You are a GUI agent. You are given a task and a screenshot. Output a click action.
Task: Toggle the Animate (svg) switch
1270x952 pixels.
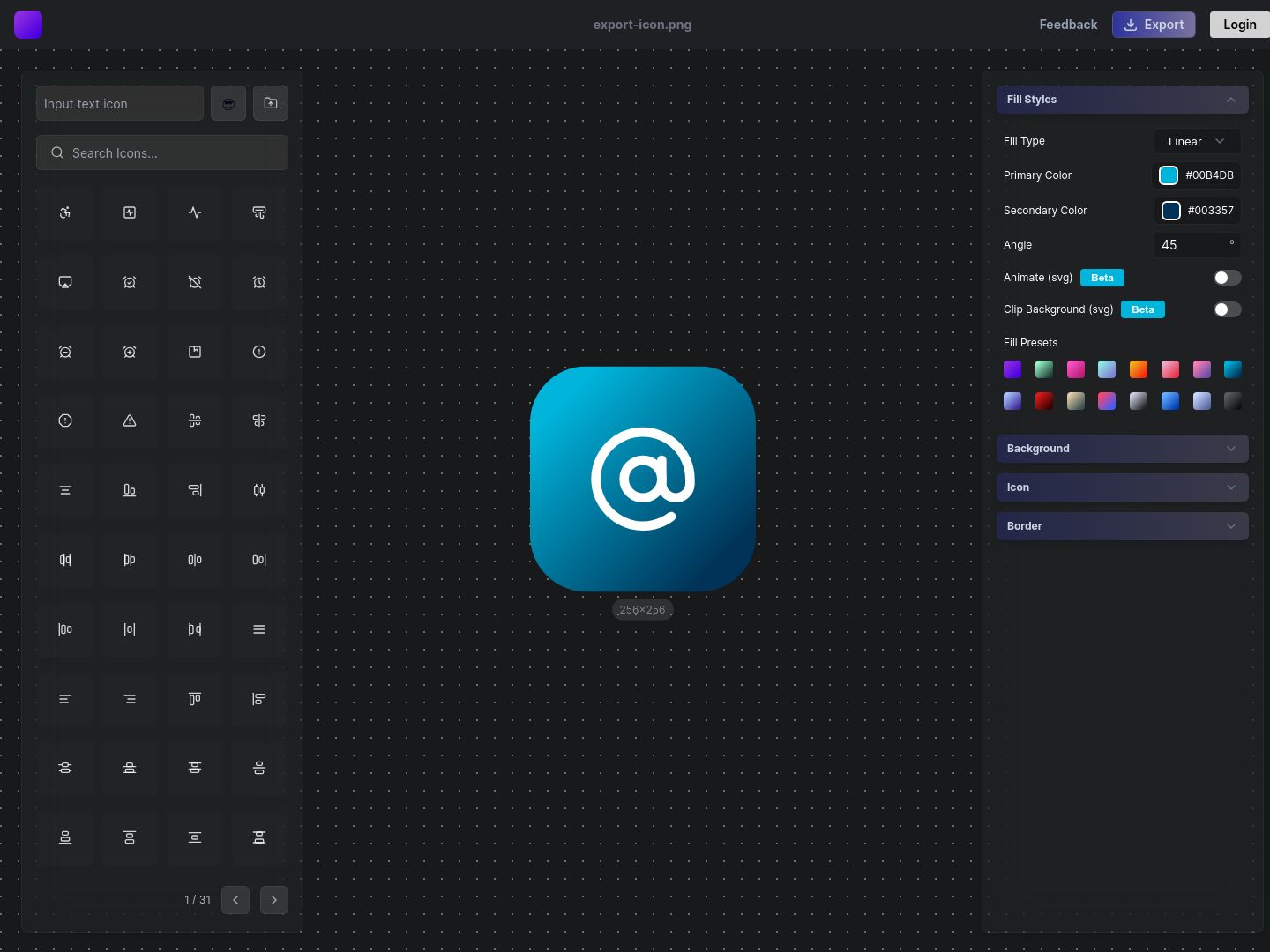click(1227, 278)
